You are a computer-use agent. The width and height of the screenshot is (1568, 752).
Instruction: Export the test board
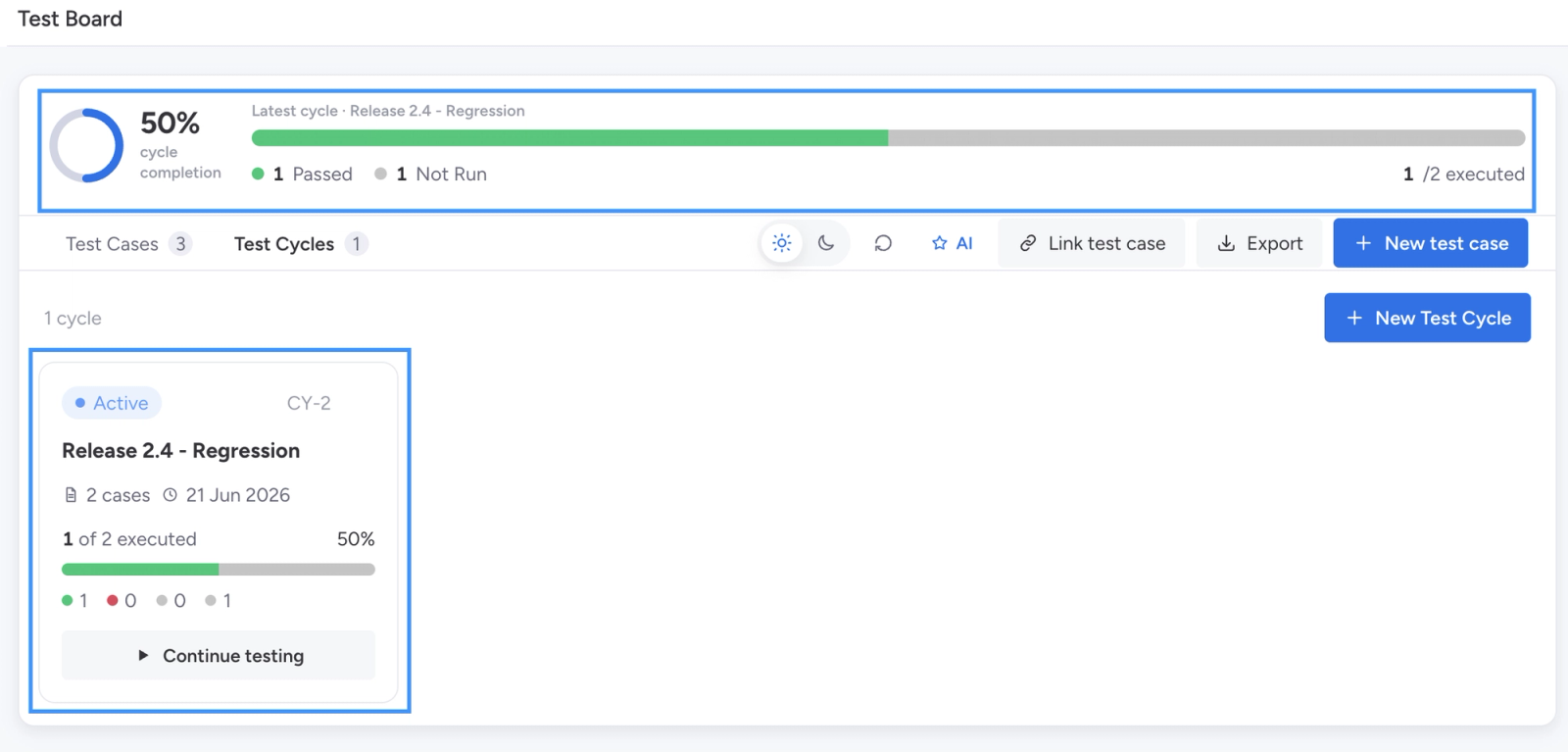1259,243
